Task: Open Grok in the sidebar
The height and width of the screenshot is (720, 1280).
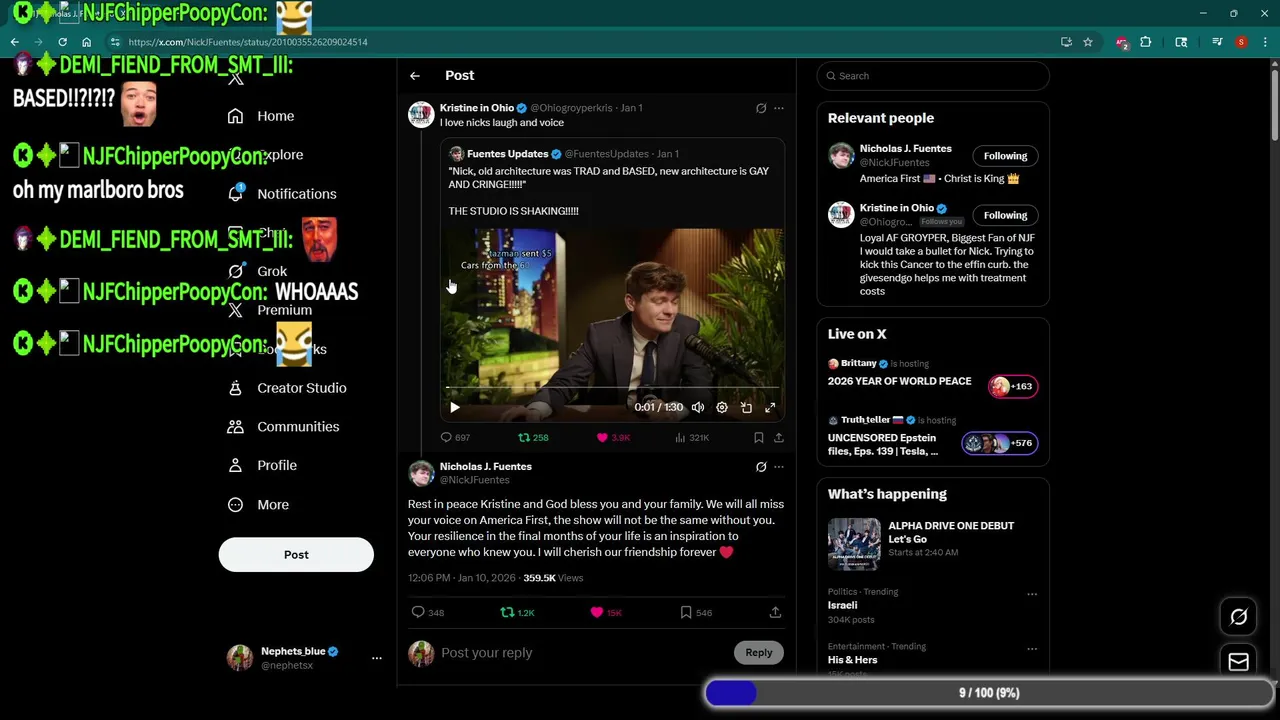Action: click(257, 271)
